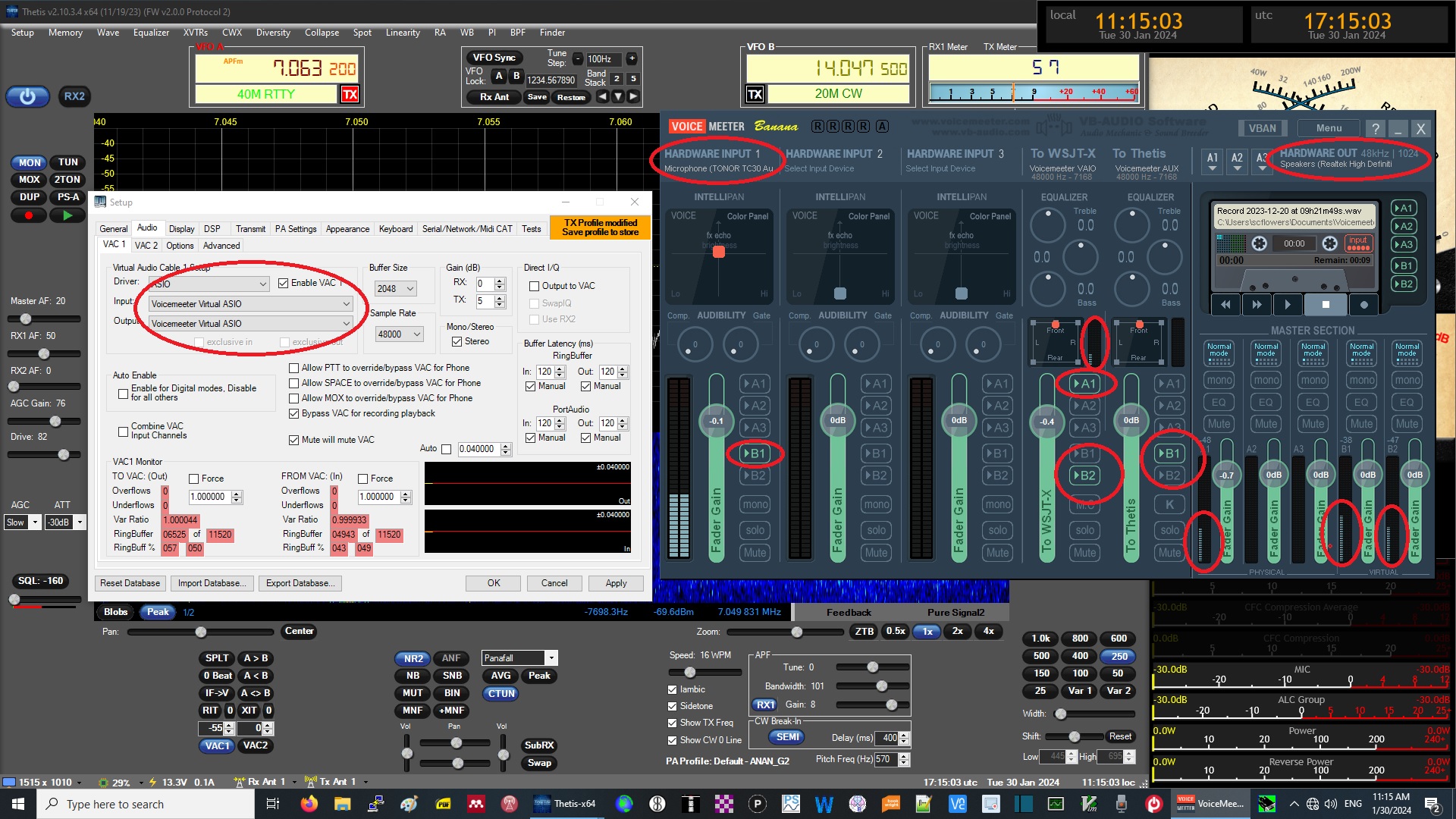Click the Band Stack left arrow icon
This screenshot has width=1456, height=819.
coord(602,96)
